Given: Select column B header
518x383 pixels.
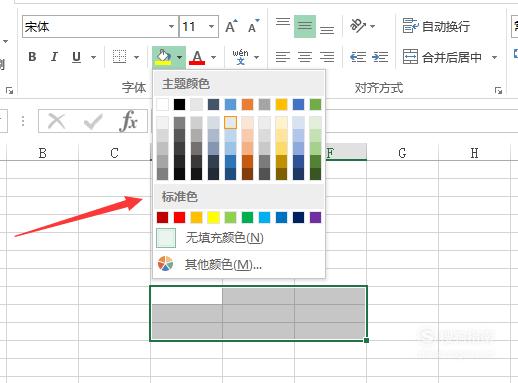Looking at the screenshot, I should point(42,153).
